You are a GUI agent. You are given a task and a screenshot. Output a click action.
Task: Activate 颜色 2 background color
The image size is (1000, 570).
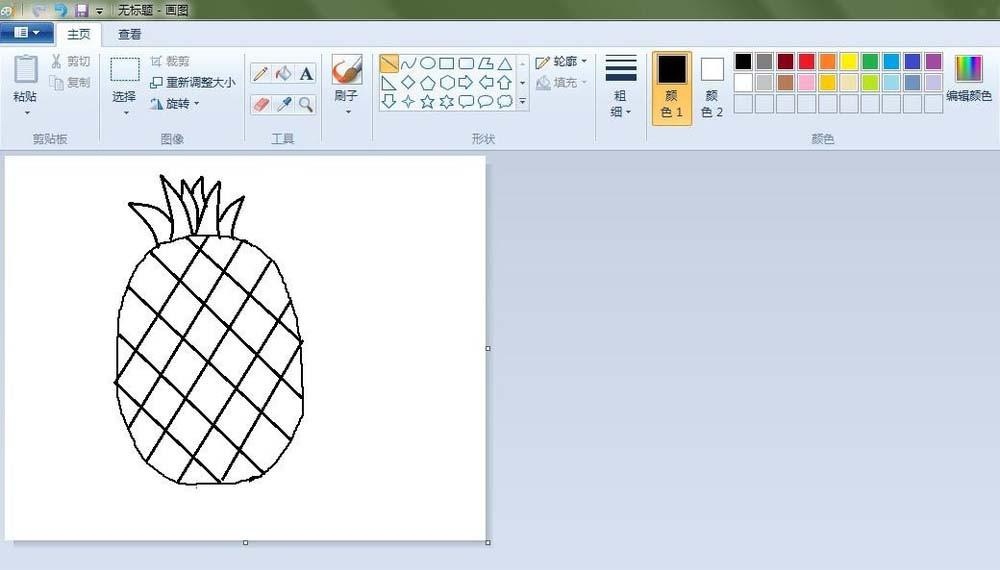pos(712,88)
